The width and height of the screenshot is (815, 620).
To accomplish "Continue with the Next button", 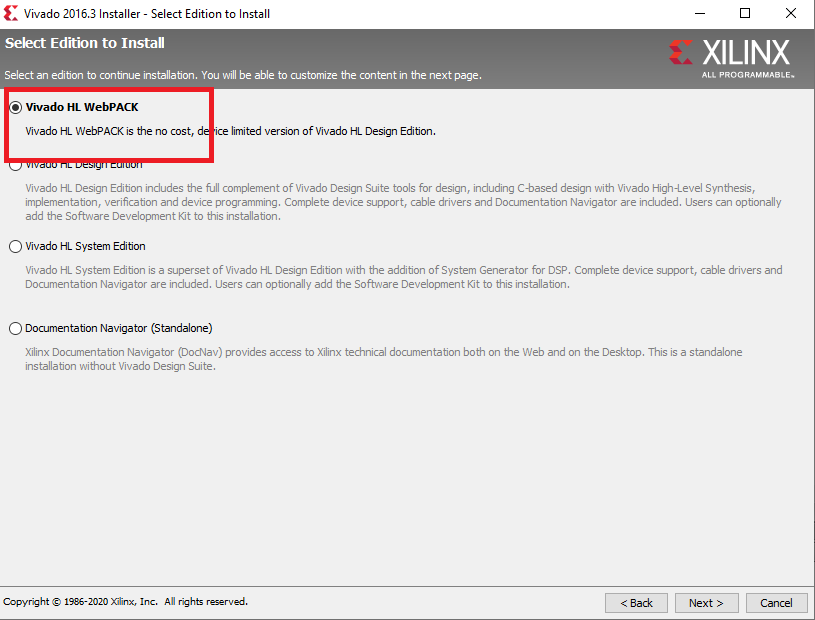I will click(706, 603).
